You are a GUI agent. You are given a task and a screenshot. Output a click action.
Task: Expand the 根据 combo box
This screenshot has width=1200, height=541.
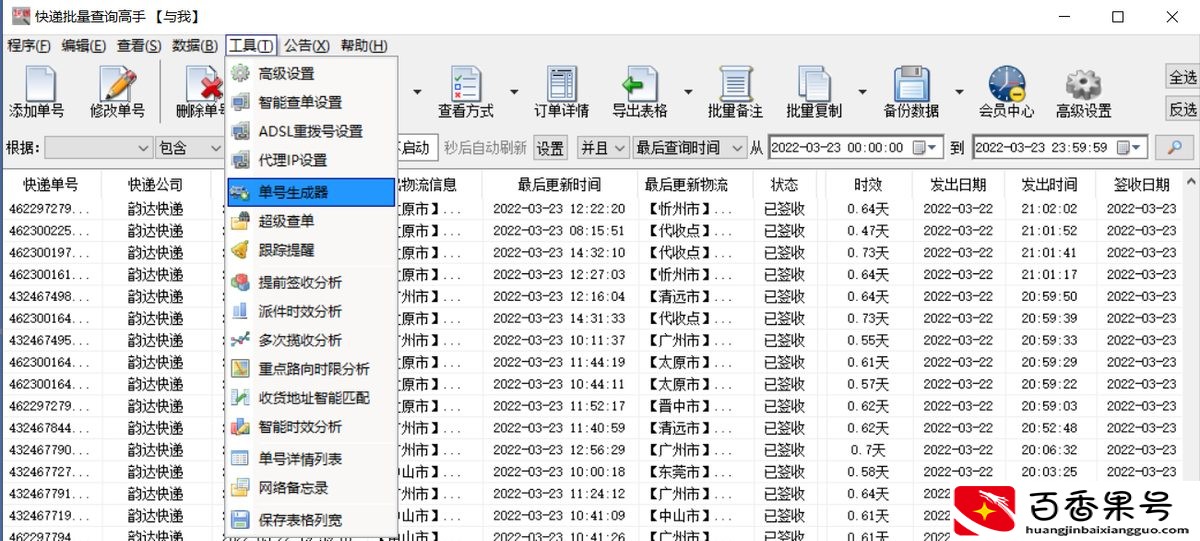(142, 148)
